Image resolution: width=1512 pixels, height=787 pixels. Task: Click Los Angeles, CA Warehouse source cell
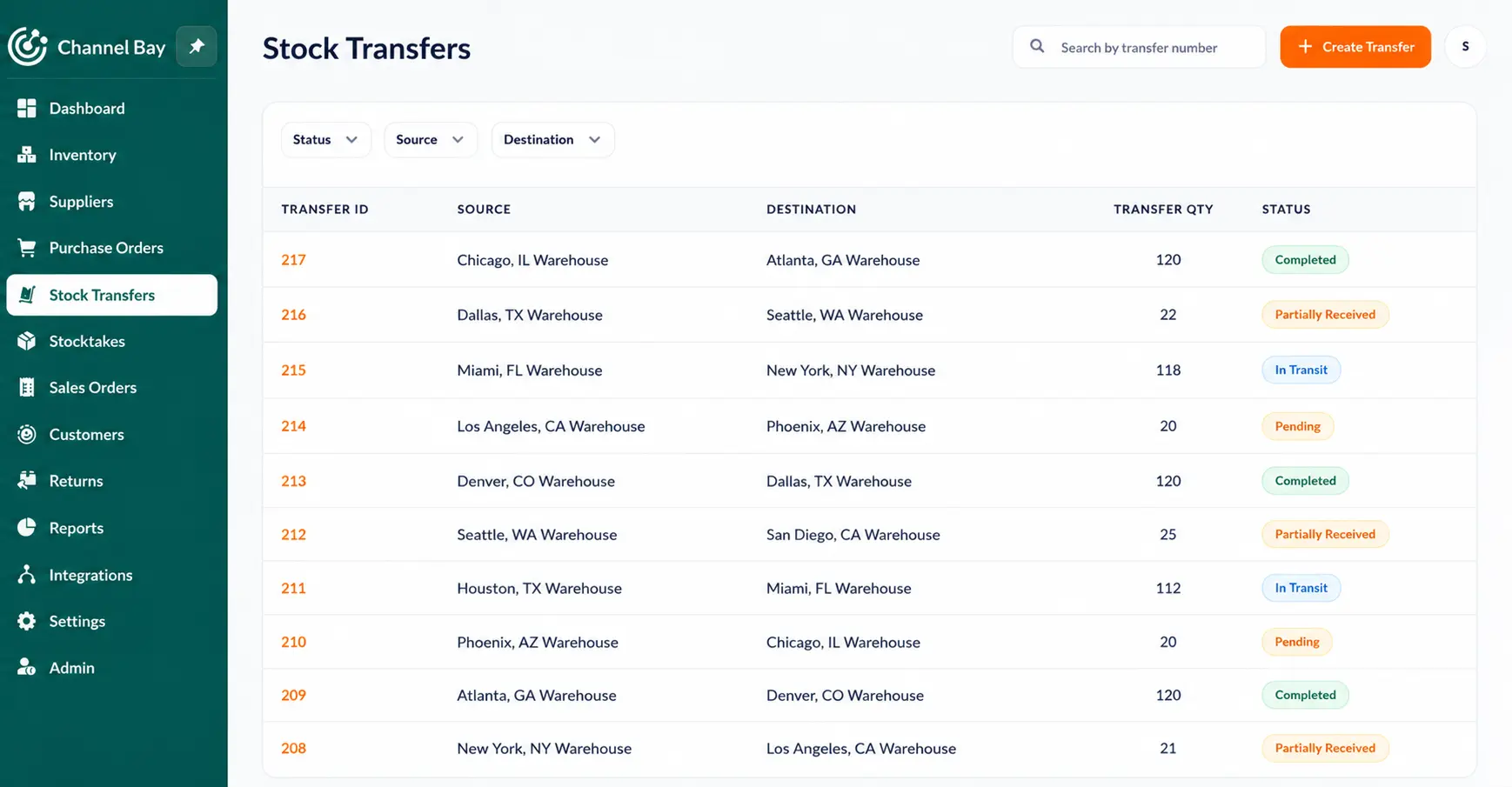(551, 426)
